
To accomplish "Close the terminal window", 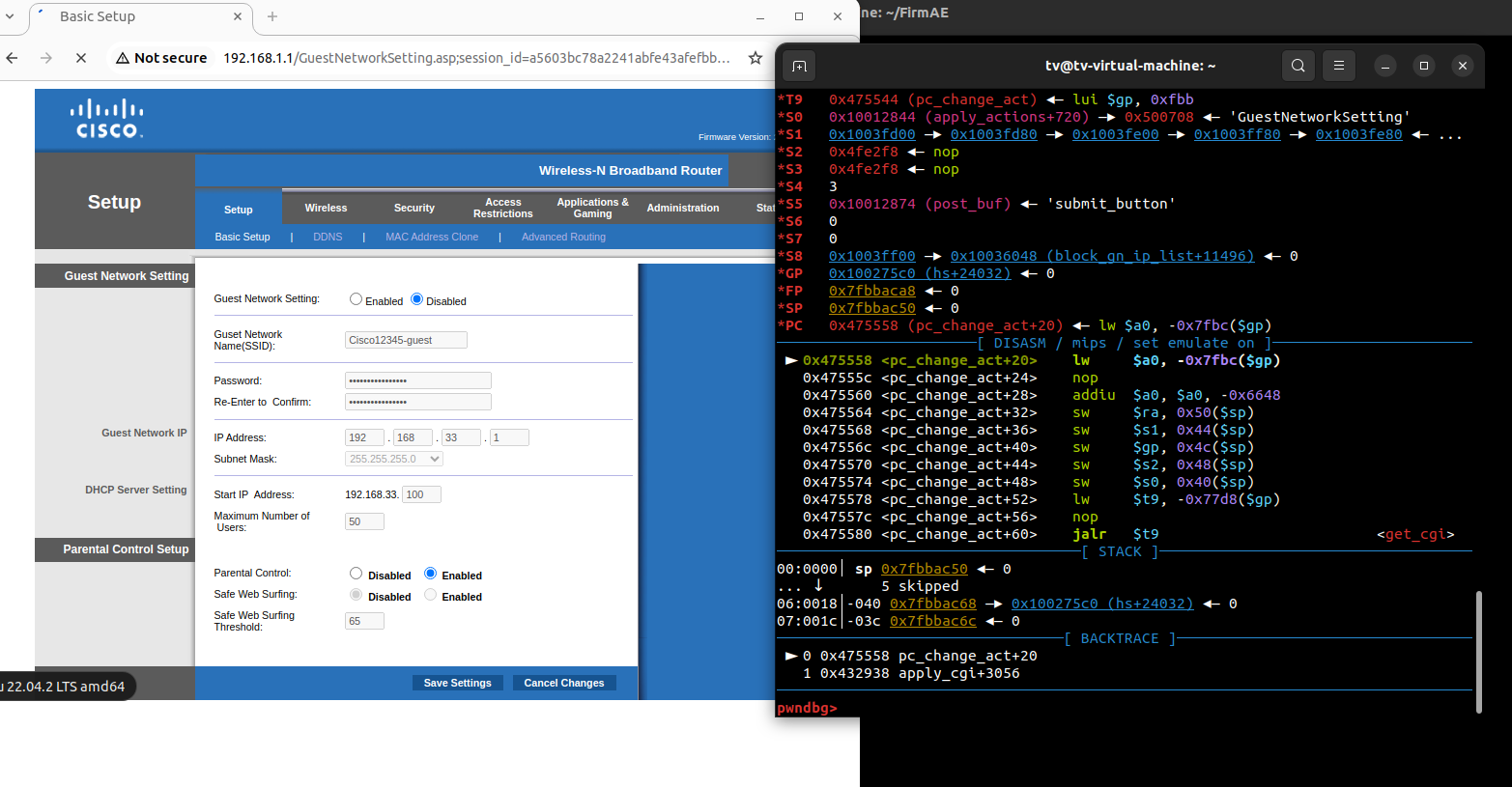I will tap(1463, 66).
